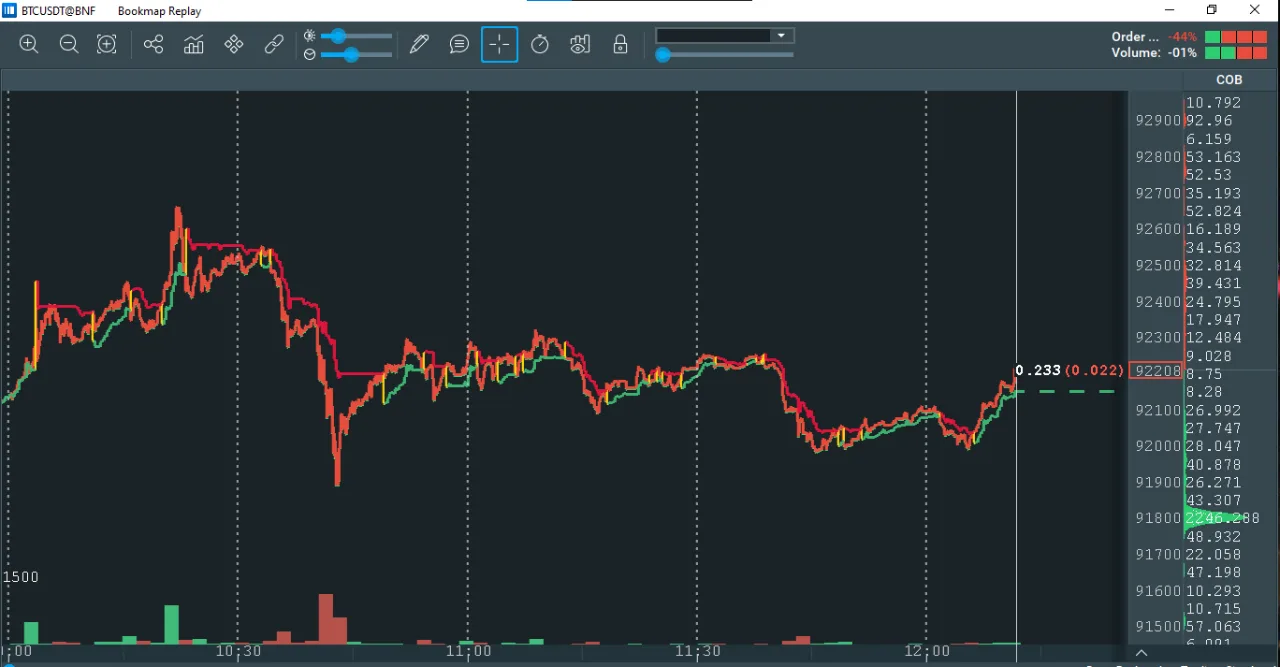
Task: Click the COB column header
Action: click(1229, 80)
